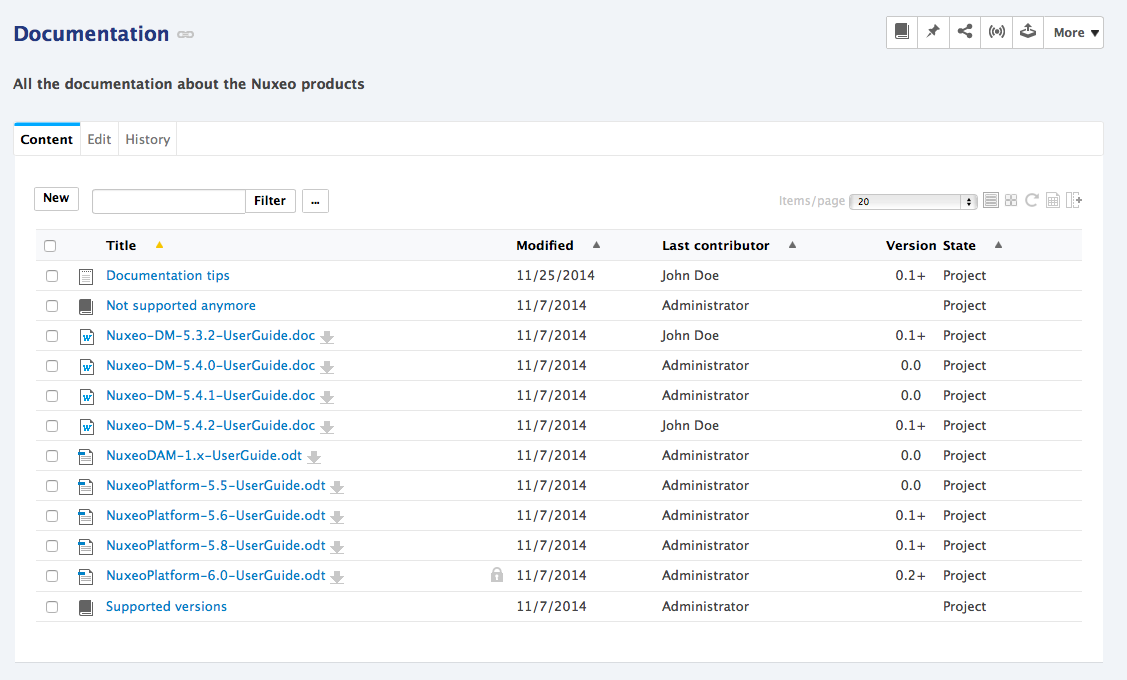Click the folder icon beside Not supported anymore
The width and height of the screenshot is (1127, 680).
point(86,307)
